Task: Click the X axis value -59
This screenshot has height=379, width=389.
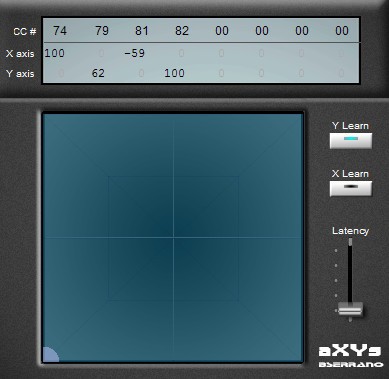Action: coord(134,53)
